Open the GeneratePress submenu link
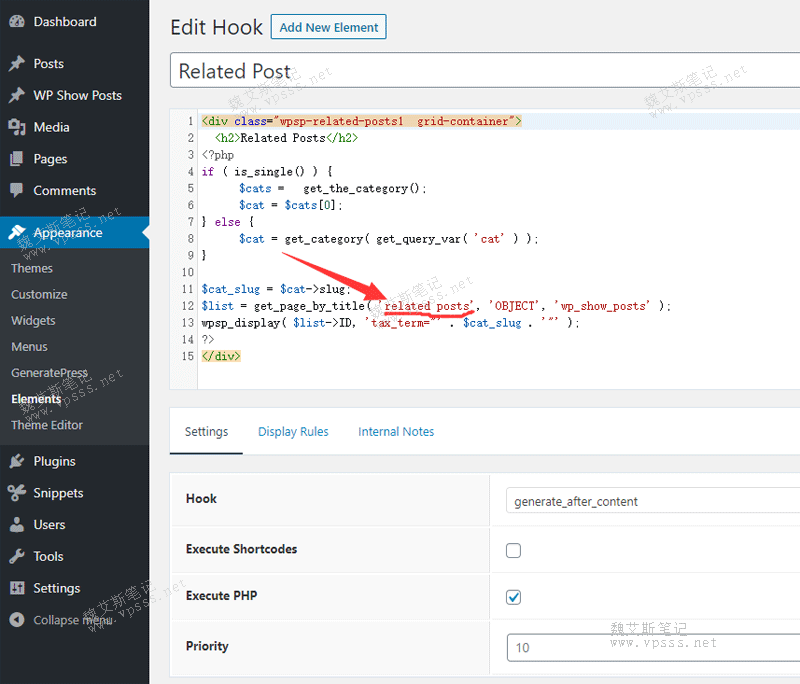This screenshot has width=800, height=684. click(49, 373)
